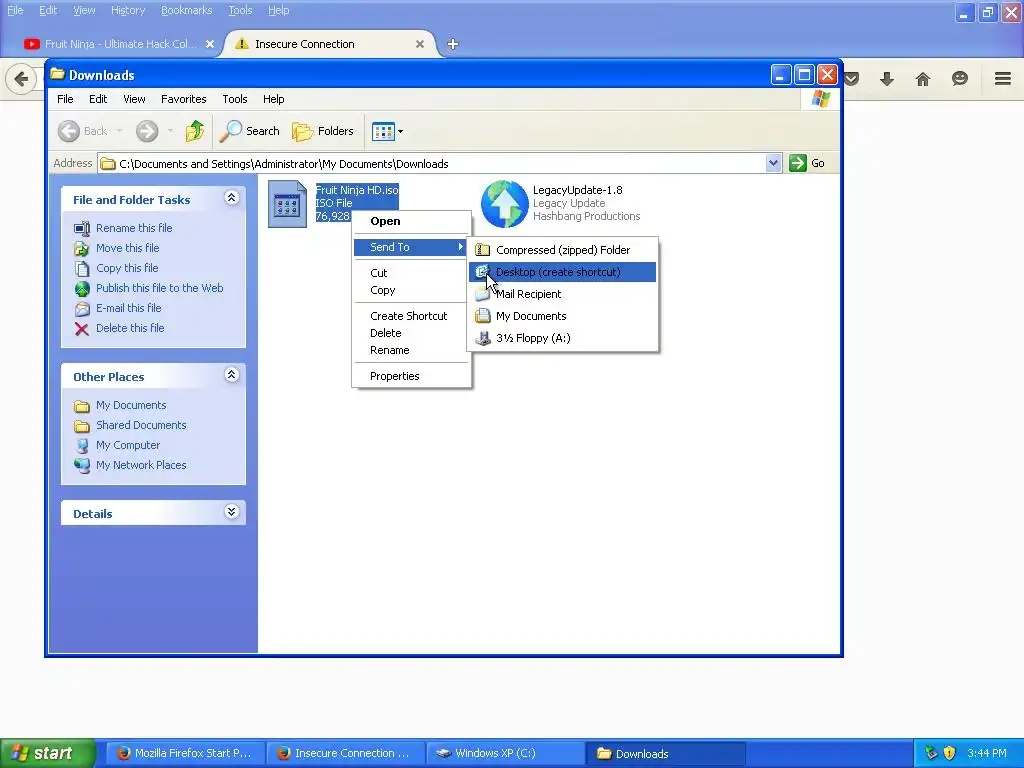Click Move this file link
Image resolution: width=1024 pixels, height=768 pixels.
coord(127,248)
